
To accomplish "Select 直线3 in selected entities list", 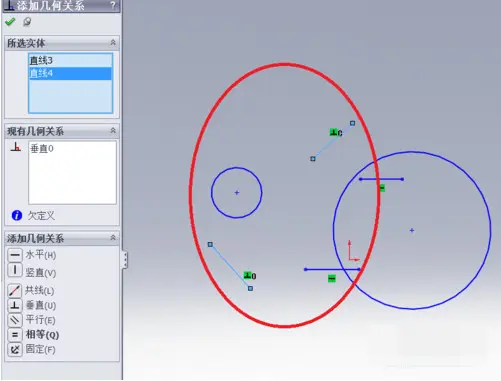I will pos(70,61).
